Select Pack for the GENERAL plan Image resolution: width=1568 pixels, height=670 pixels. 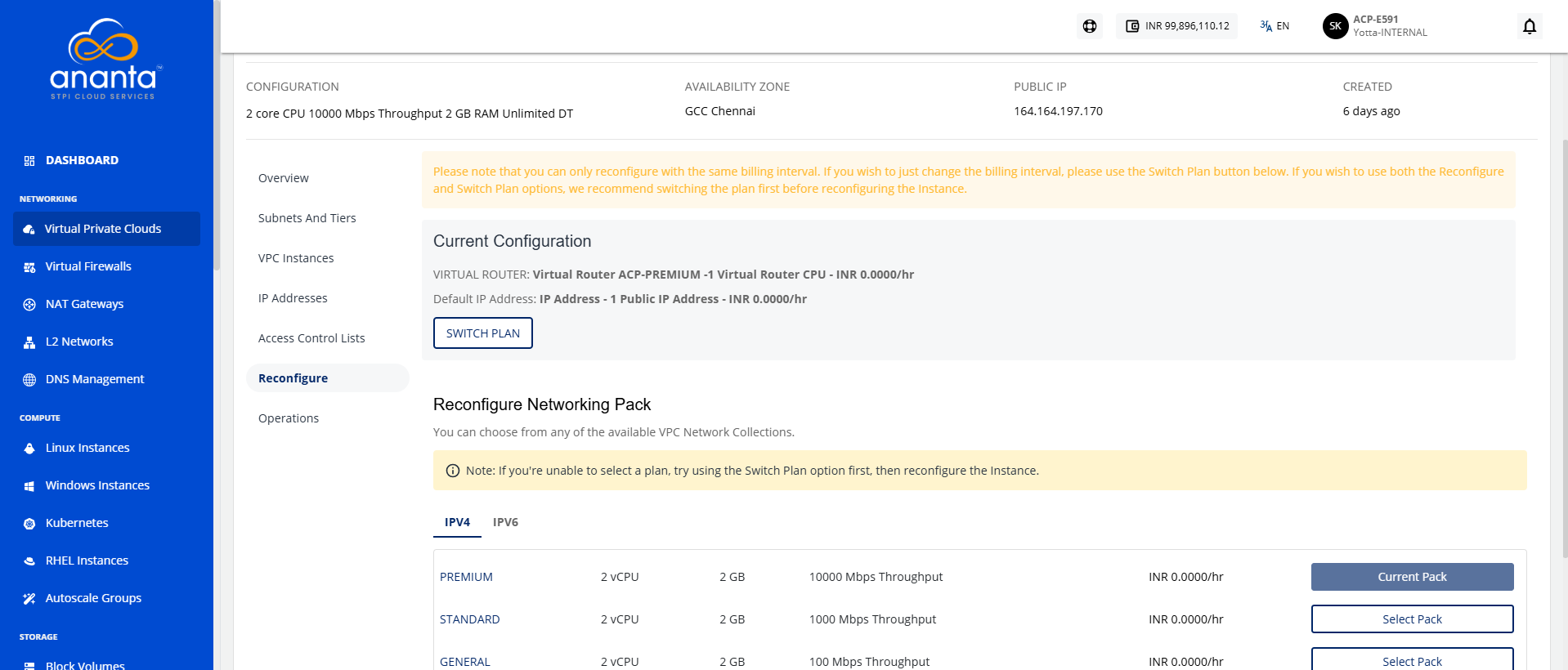tap(1412, 660)
